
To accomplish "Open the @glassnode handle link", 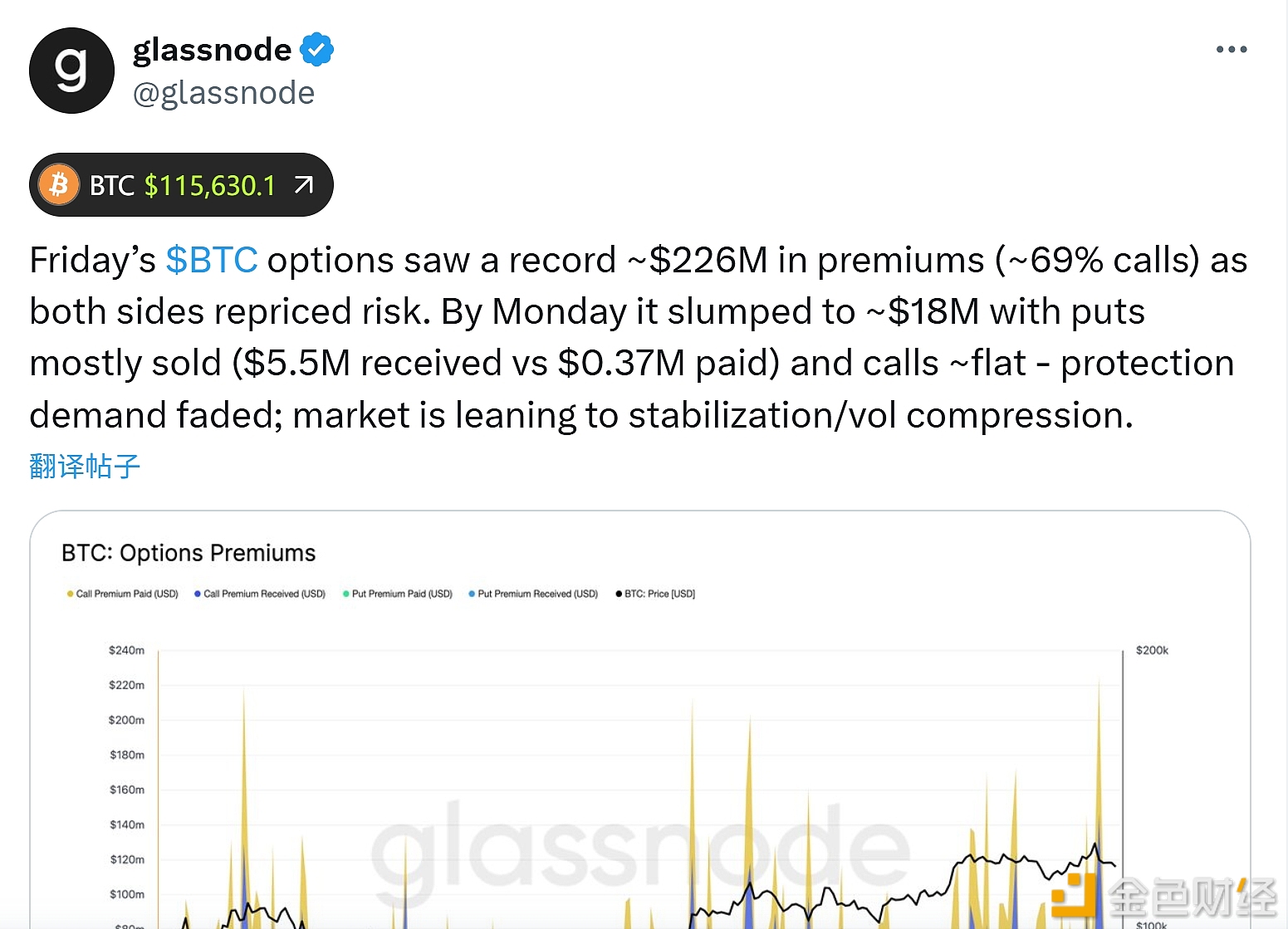I will click(x=224, y=93).
